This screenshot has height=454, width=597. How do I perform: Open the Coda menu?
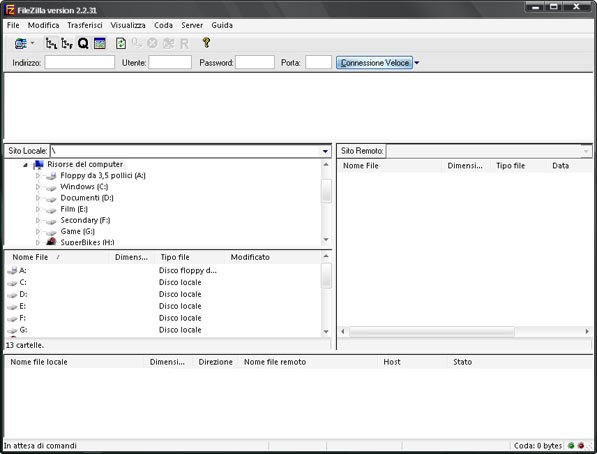point(163,25)
